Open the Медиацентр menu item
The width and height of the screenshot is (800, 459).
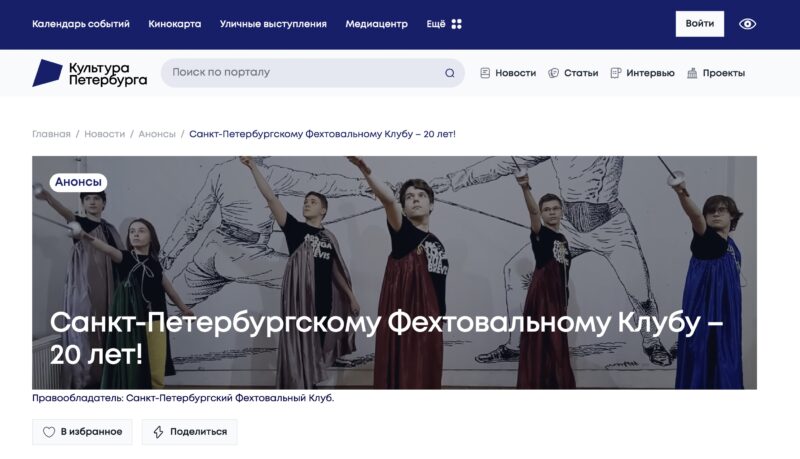coord(377,24)
